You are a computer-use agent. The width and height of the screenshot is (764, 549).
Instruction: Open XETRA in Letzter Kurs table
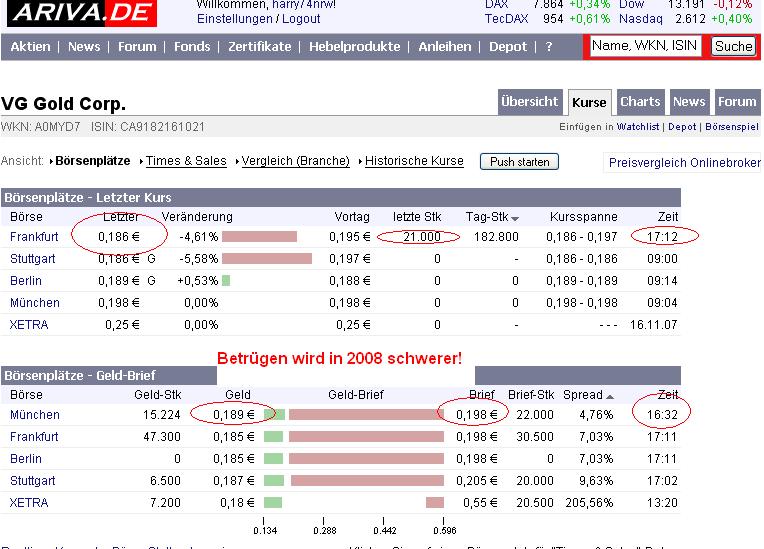click(x=29, y=324)
